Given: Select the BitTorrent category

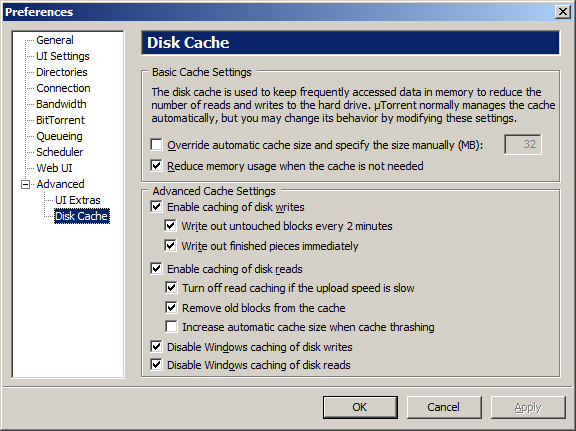Looking at the screenshot, I should click(x=60, y=120).
